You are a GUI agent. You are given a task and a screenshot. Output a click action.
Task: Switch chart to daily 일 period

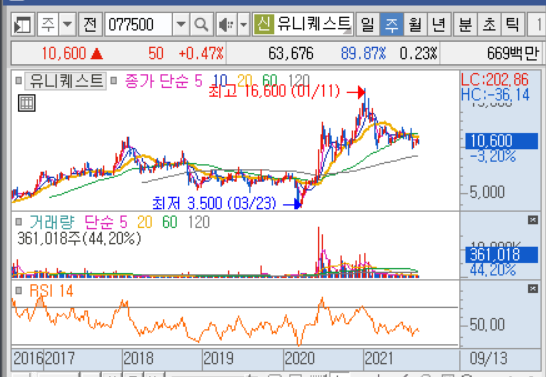coord(368,24)
